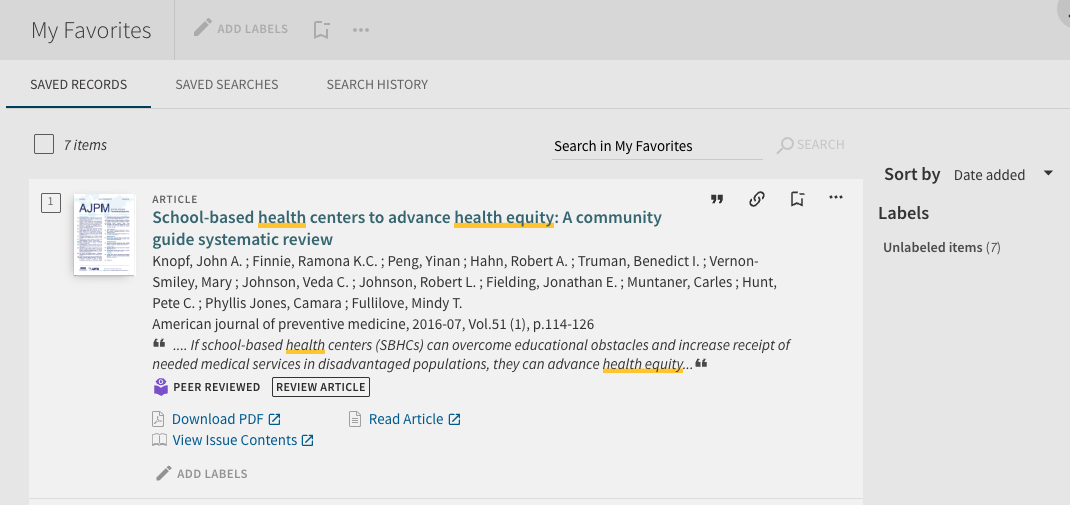This screenshot has height=505, width=1070.
Task: Open the View Issue Contents link
Action: click(234, 440)
